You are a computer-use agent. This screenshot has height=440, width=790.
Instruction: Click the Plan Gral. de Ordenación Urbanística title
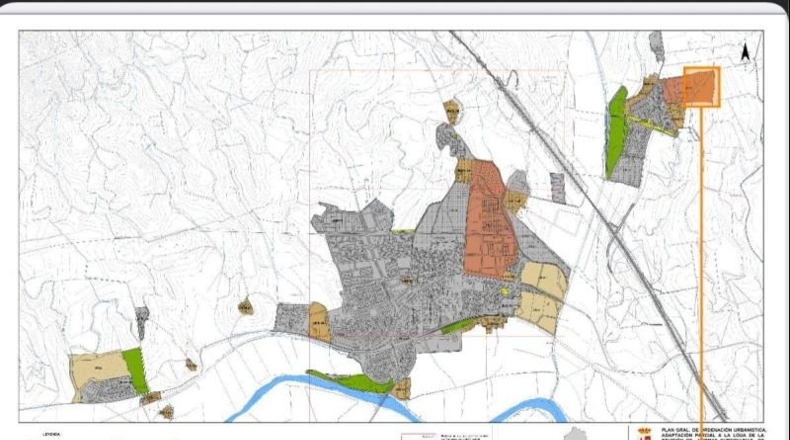[x=714, y=430]
